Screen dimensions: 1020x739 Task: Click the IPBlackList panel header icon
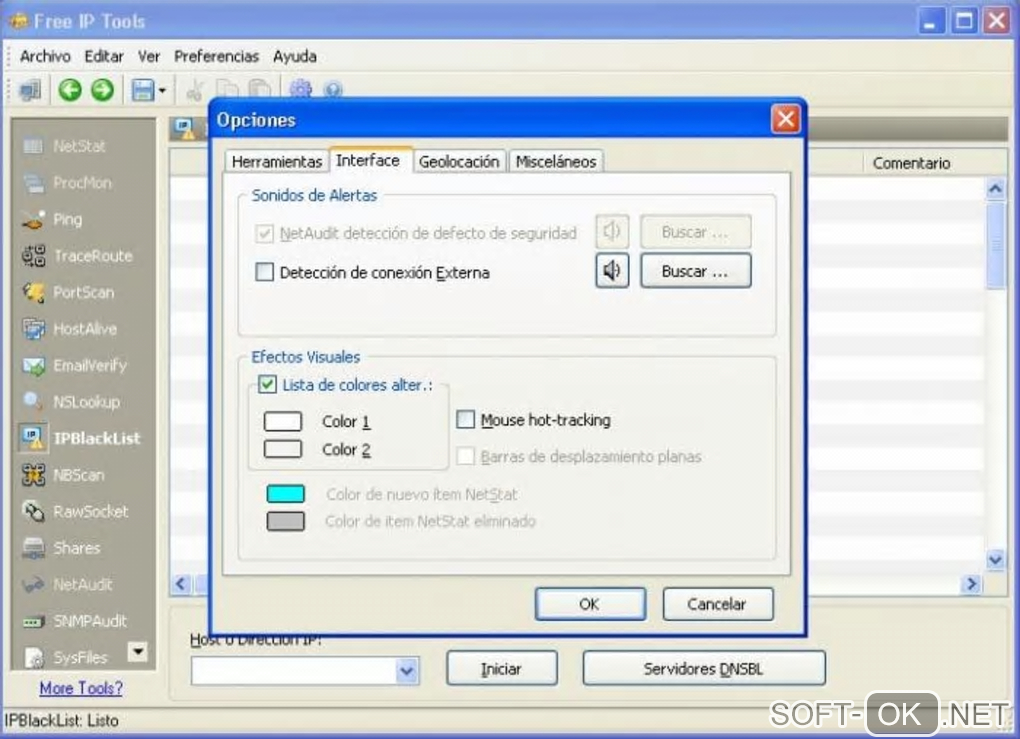point(185,128)
